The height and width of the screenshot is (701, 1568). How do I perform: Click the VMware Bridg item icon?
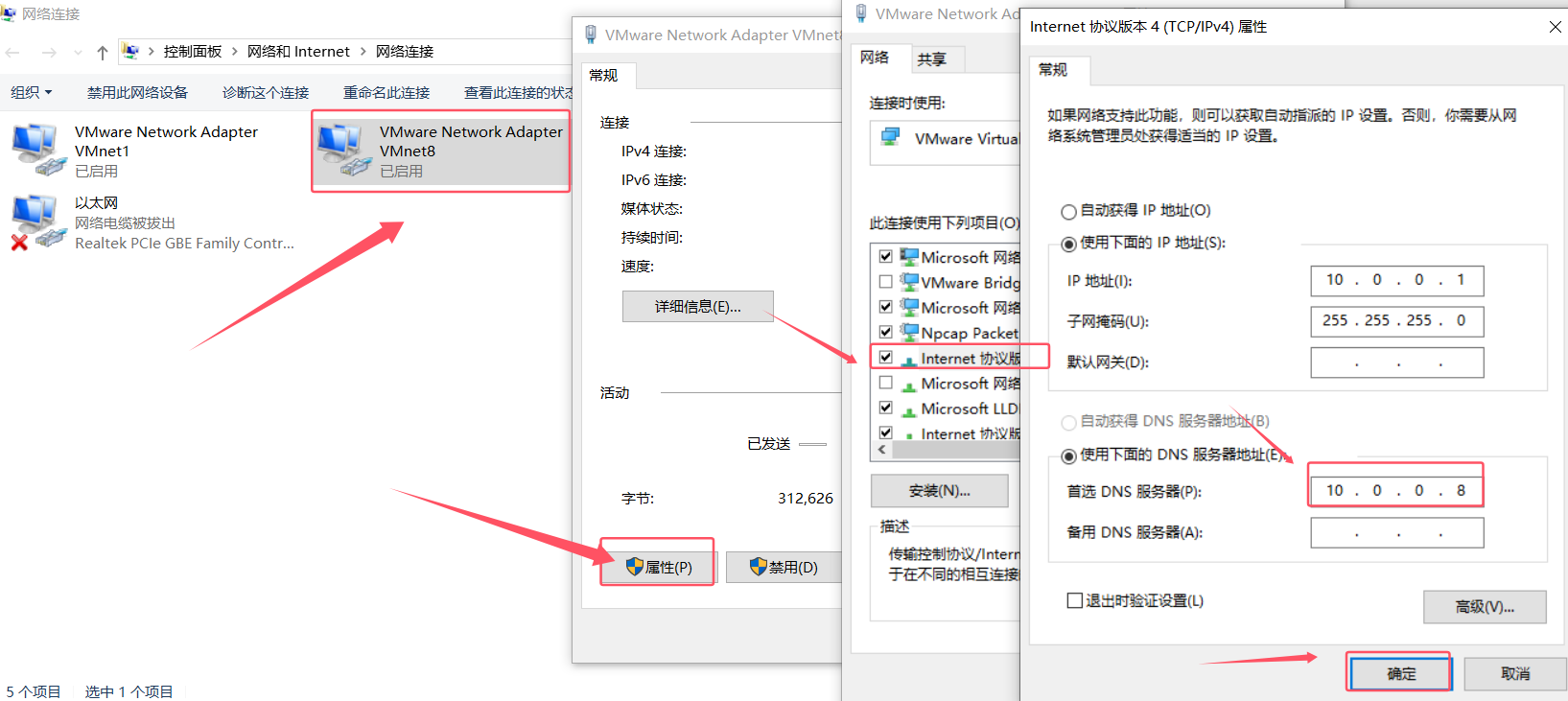[x=909, y=282]
